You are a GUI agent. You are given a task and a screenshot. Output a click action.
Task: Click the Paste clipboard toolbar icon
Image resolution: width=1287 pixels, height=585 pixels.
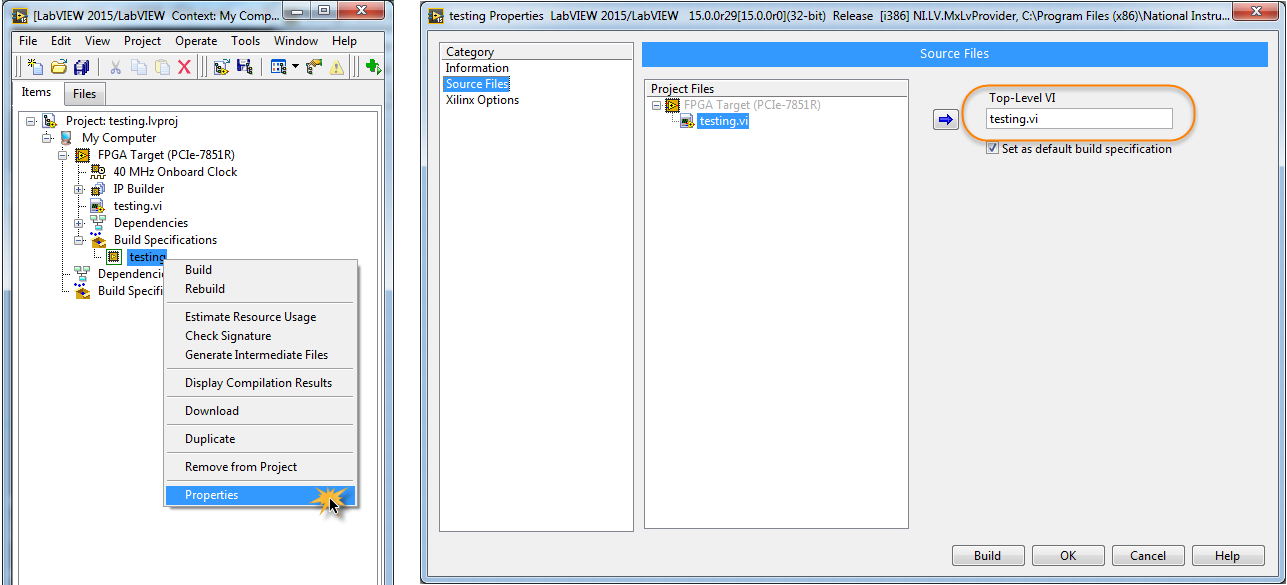pyautogui.click(x=162, y=67)
